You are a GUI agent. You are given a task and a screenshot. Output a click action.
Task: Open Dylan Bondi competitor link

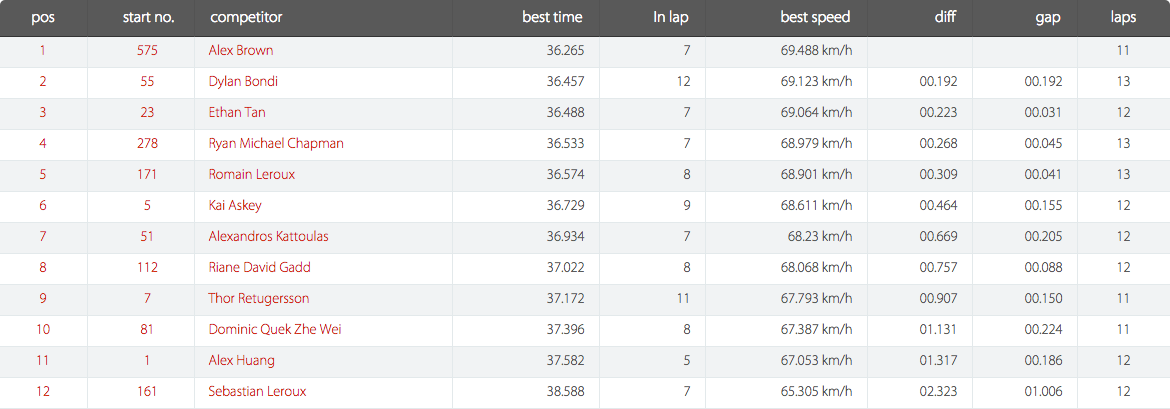tap(243, 82)
